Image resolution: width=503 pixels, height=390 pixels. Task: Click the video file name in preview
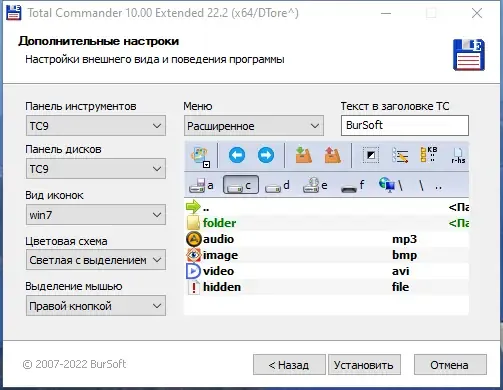[x=218, y=271]
